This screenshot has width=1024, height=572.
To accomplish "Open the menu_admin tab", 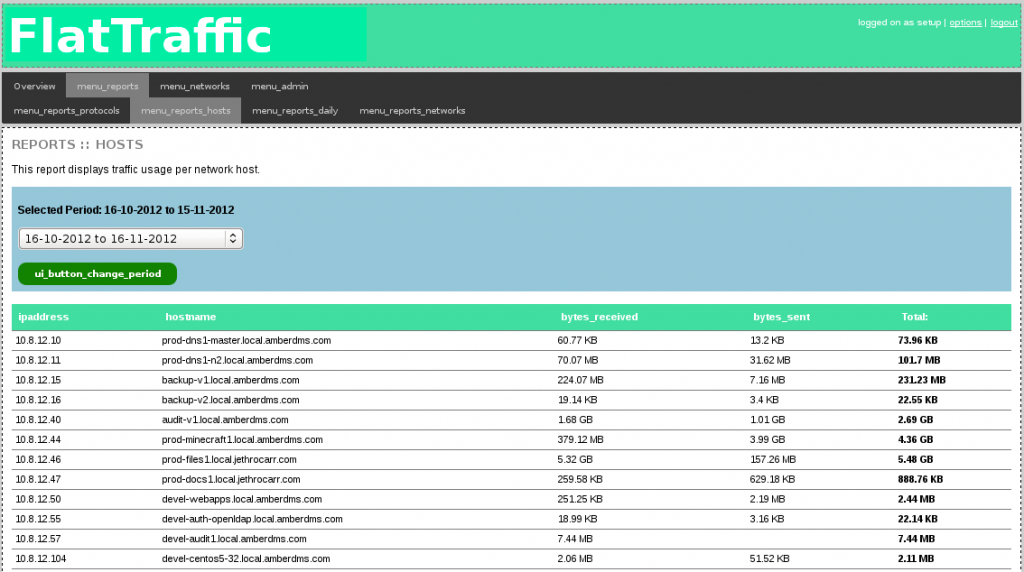I will (x=280, y=86).
